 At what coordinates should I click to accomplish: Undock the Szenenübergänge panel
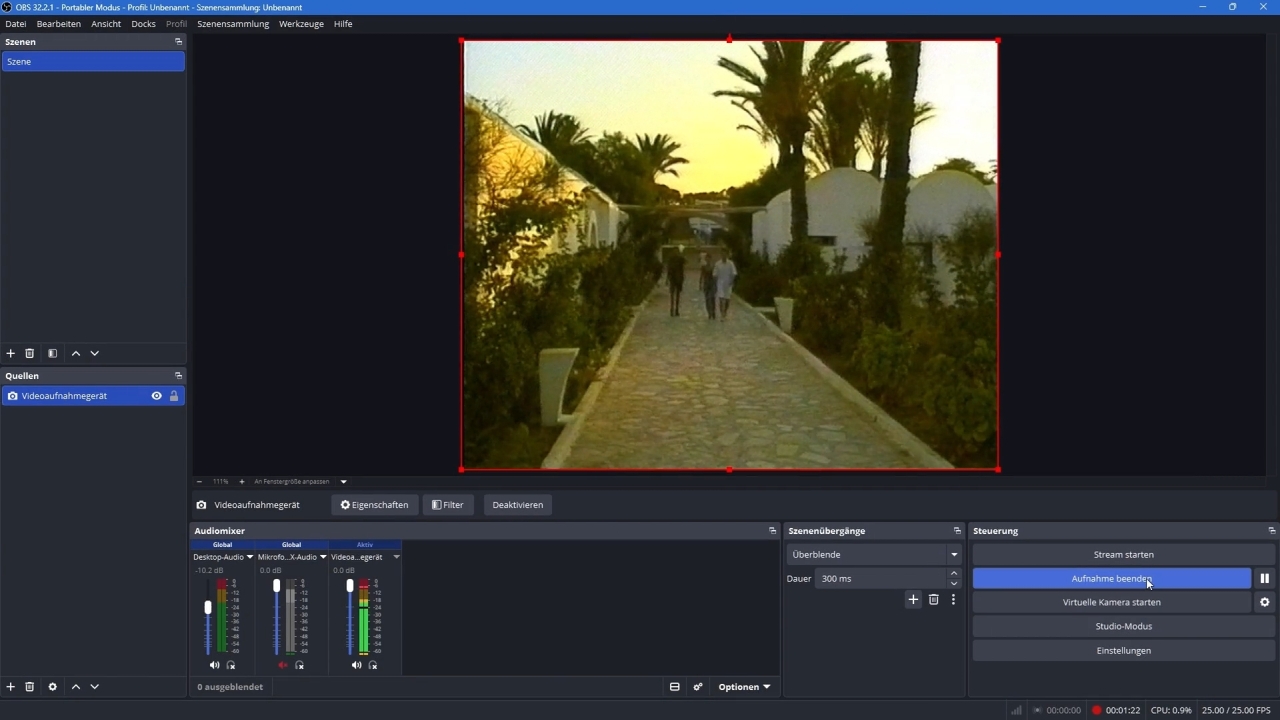tap(957, 531)
